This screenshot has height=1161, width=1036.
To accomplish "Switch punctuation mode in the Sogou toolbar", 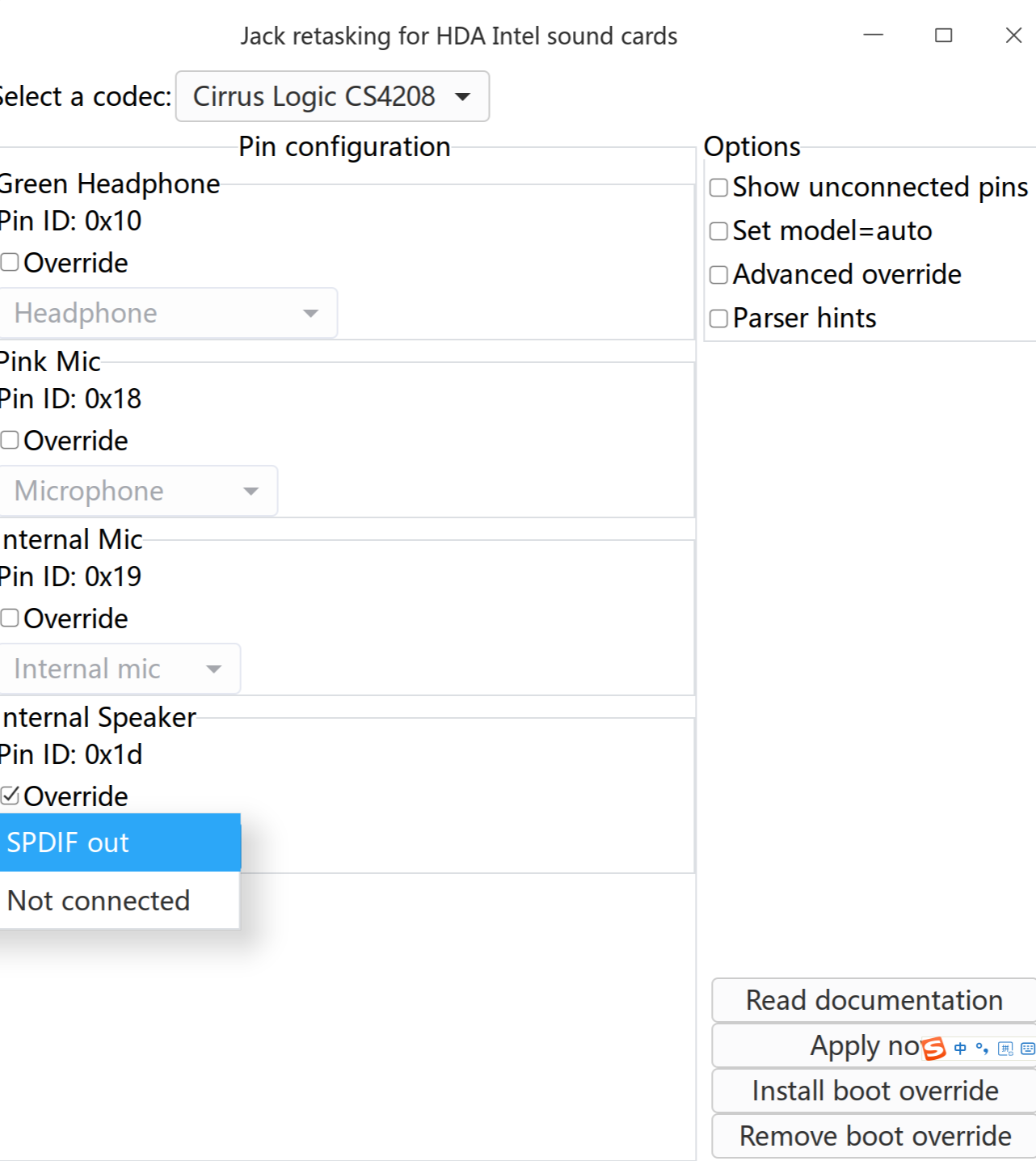I will (x=982, y=1049).
